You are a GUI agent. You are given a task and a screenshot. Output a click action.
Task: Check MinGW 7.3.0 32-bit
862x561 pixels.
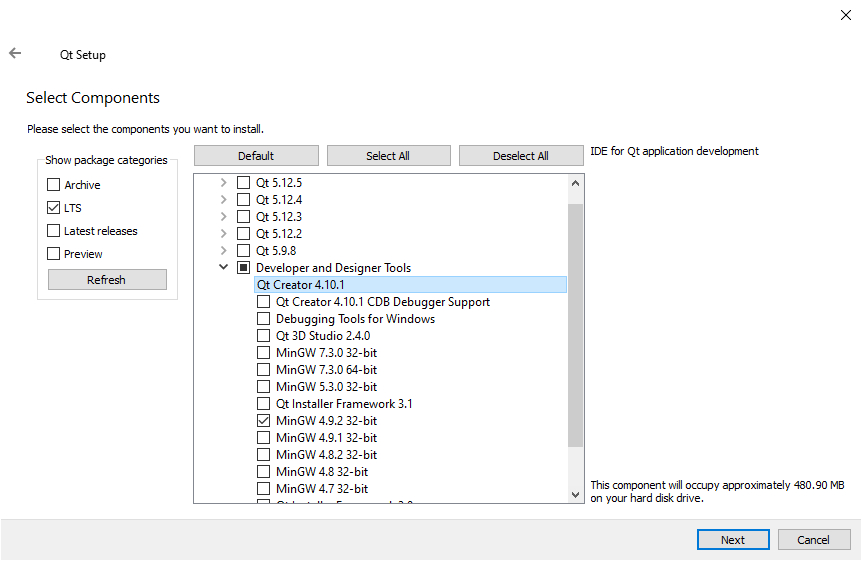[x=263, y=353]
